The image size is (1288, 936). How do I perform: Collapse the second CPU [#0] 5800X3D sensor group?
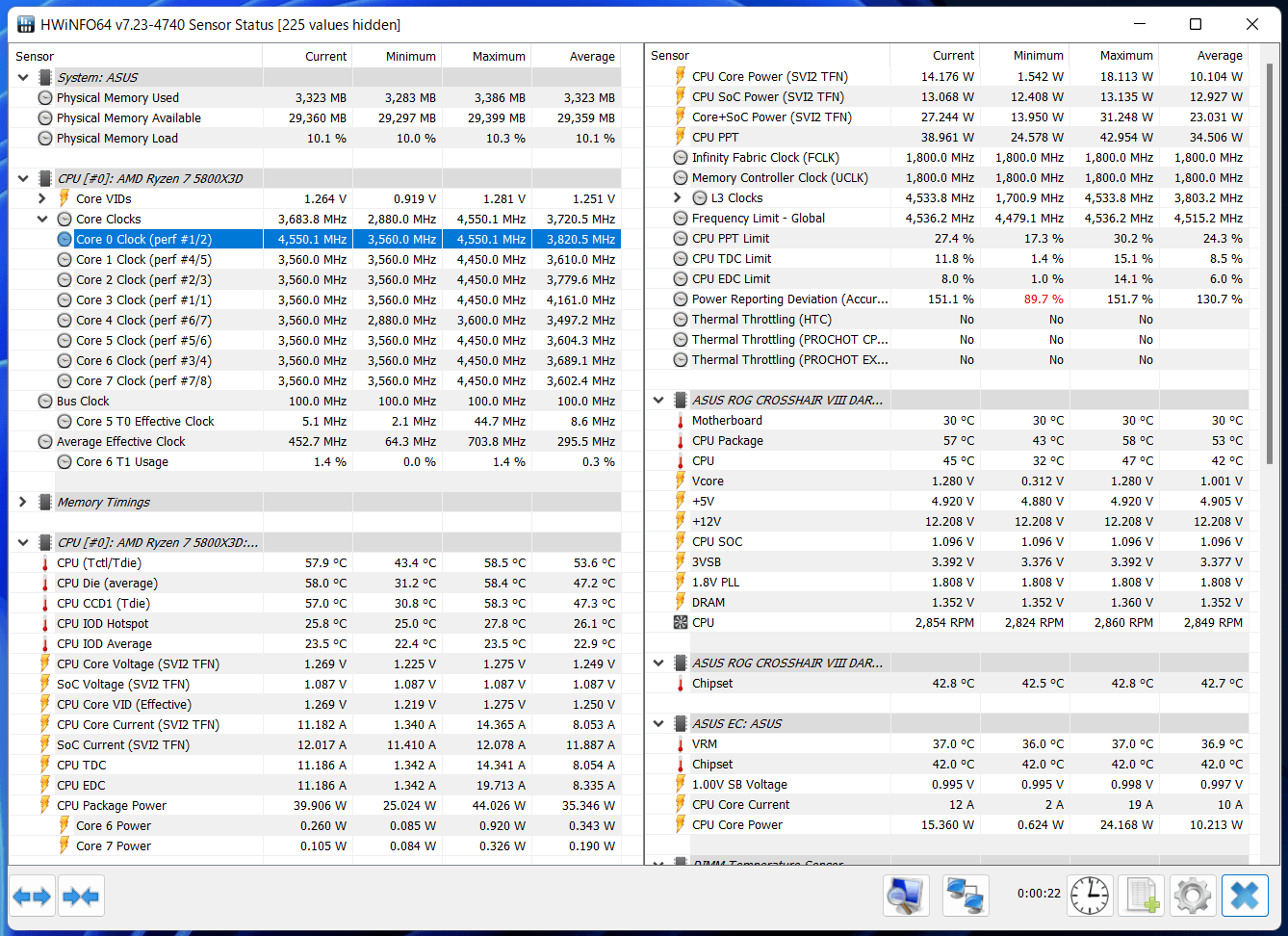click(23, 542)
